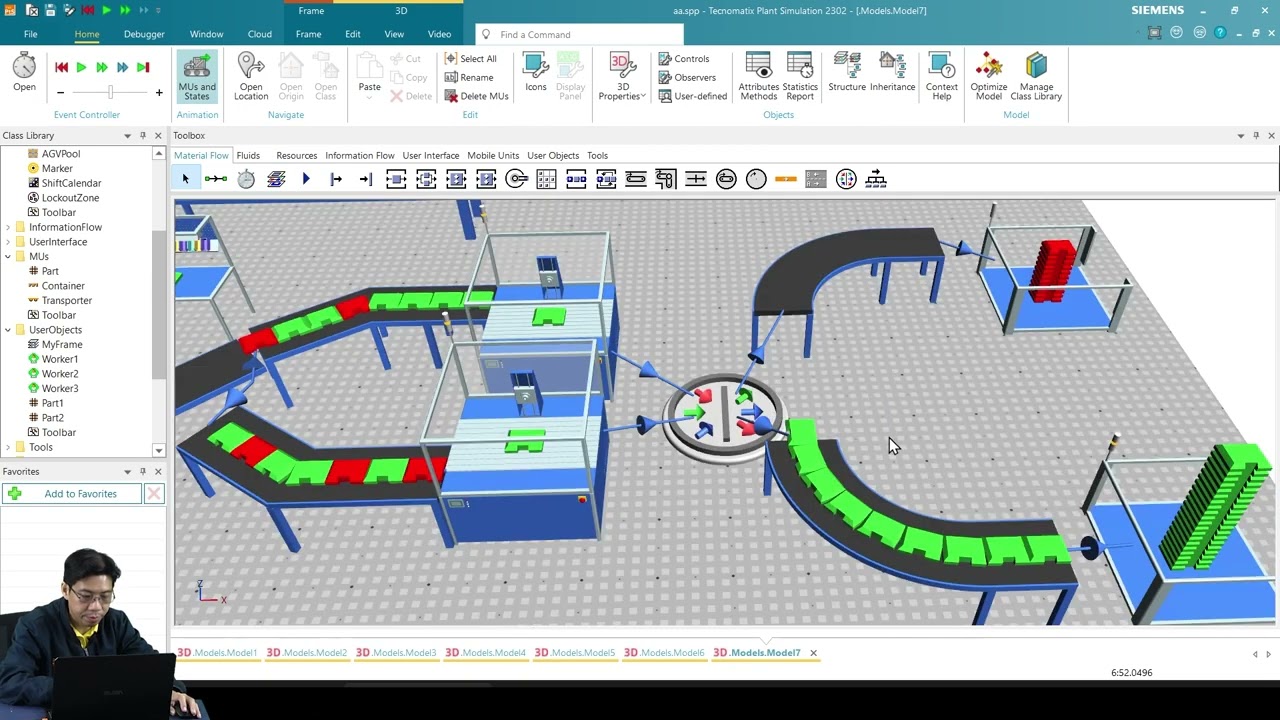Viewport: 1280px width, 720px height.
Task: Click the Observers button
Action: point(687,78)
